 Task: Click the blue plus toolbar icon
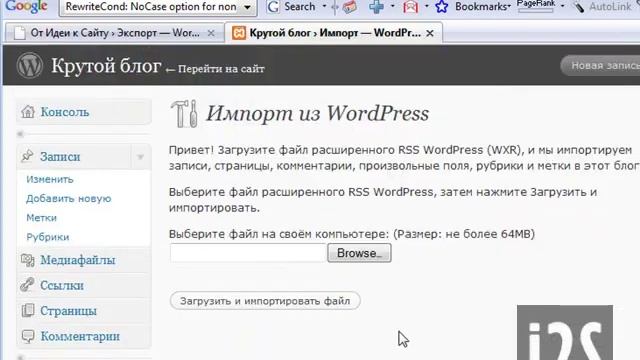click(376, 7)
